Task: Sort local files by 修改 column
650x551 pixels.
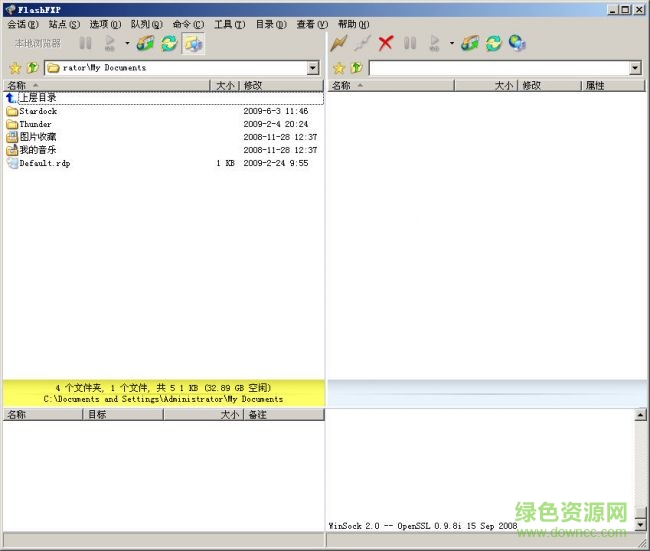Action: tap(281, 86)
